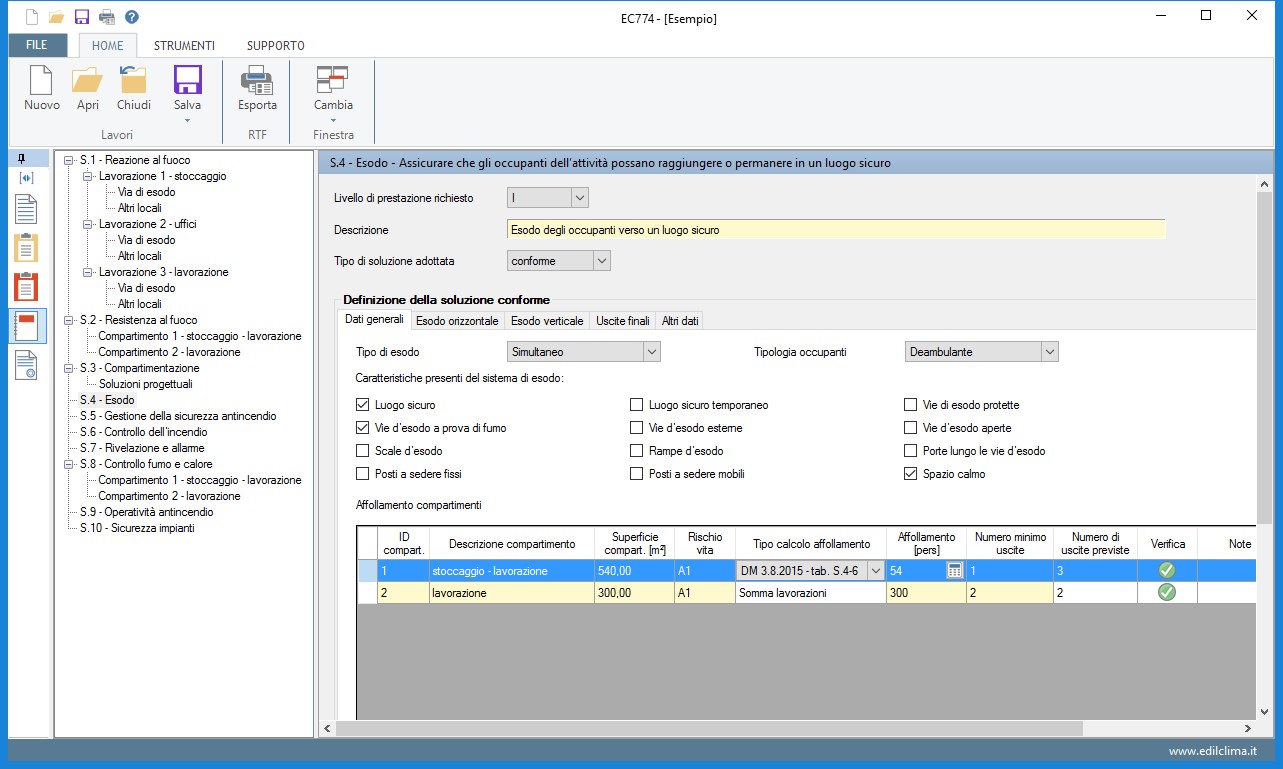Click the Descrizione text field
The height and width of the screenshot is (769, 1283).
coord(836,229)
